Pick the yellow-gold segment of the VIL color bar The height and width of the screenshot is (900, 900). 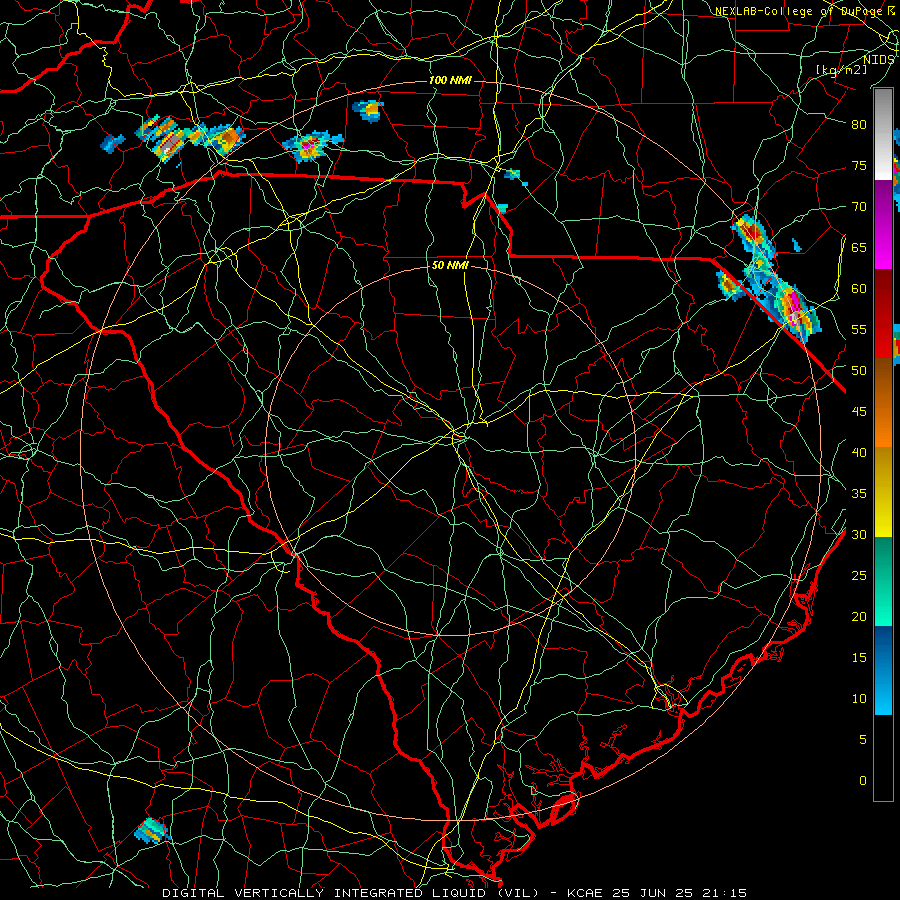click(884, 492)
